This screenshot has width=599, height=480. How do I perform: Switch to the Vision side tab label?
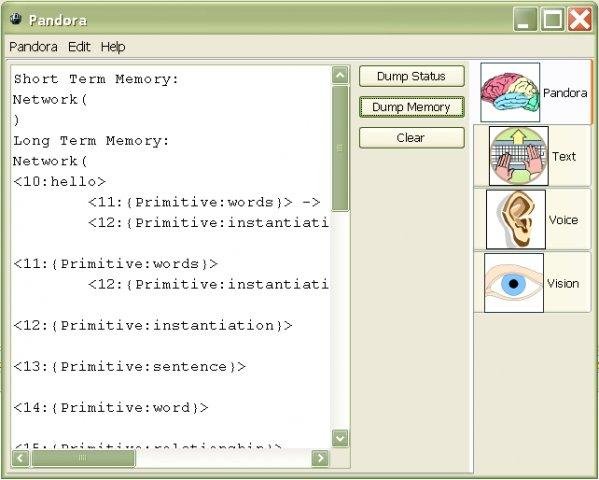coord(563,283)
